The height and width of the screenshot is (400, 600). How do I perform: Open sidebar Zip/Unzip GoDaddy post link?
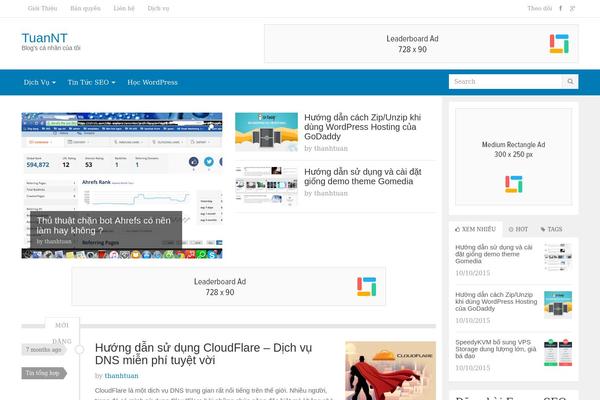tap(496, 302)
